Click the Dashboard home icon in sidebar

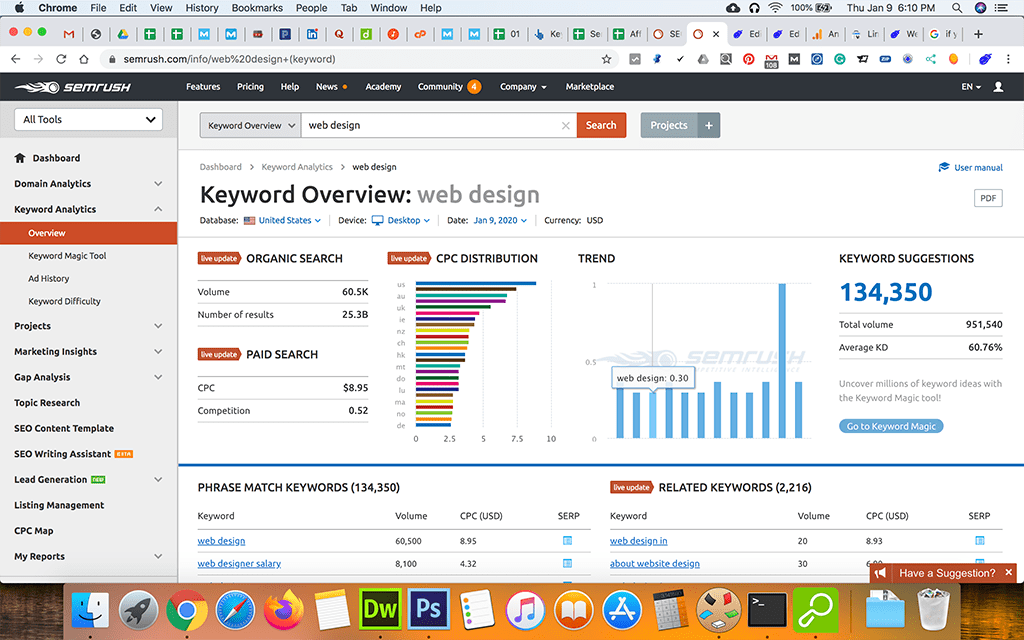click(20, 158)
